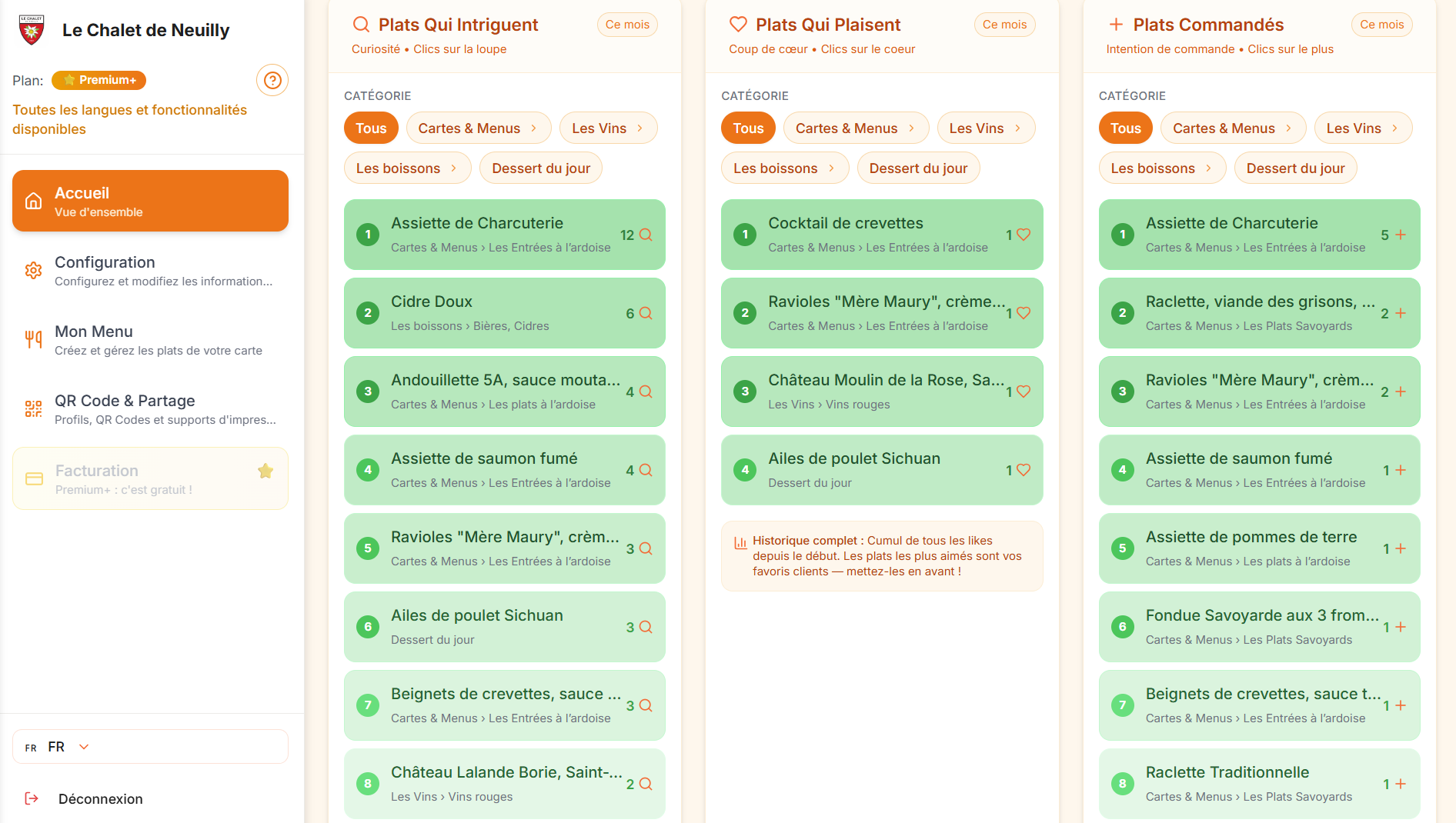
Task: Click Toutes les langues et fonctionnalités disponibles text
Action: pos(129,119)
